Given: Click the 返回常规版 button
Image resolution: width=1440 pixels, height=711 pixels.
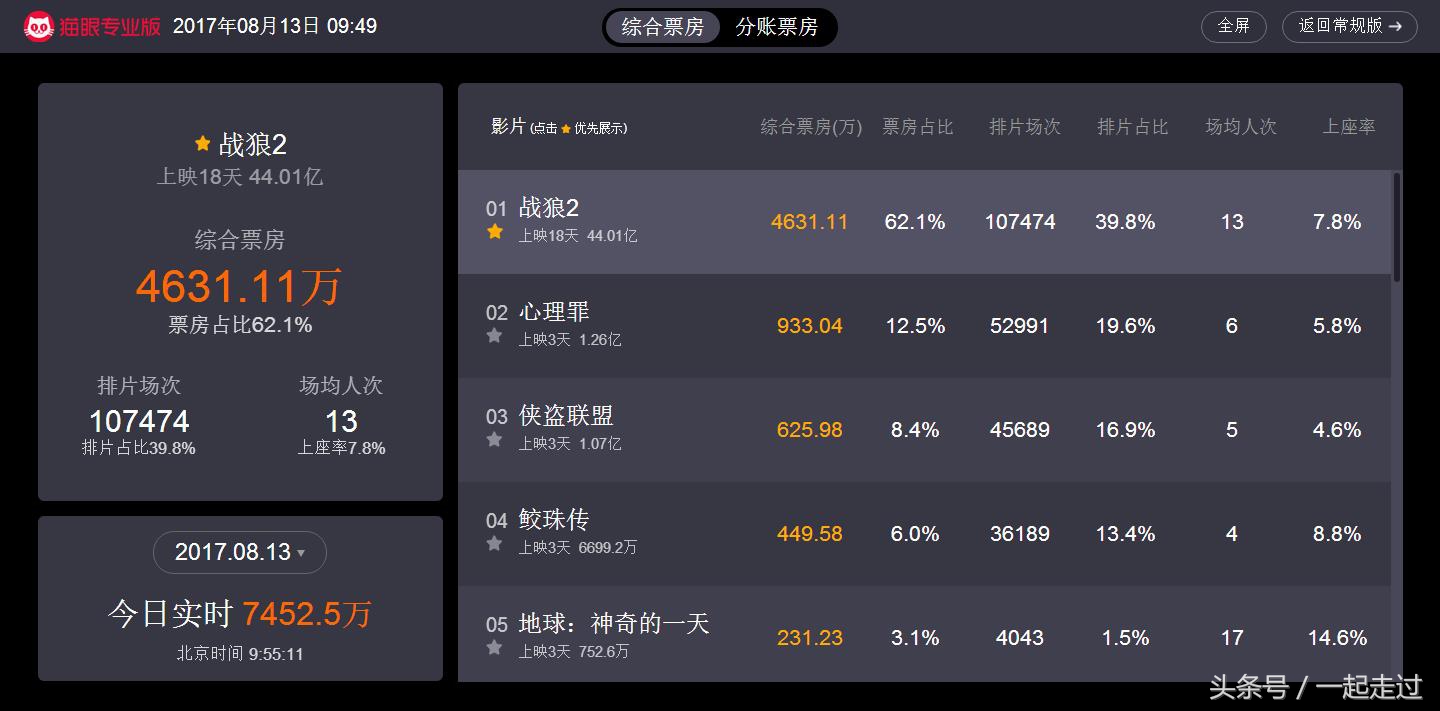Looking at the screenshot, I should 1349,27.
